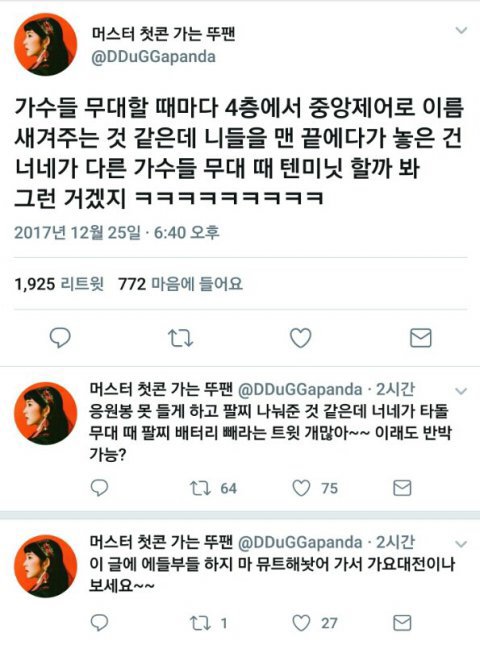Like the reply with 75 likes
Viewport: 480px width, 645px height.
(x=301, y=488)
